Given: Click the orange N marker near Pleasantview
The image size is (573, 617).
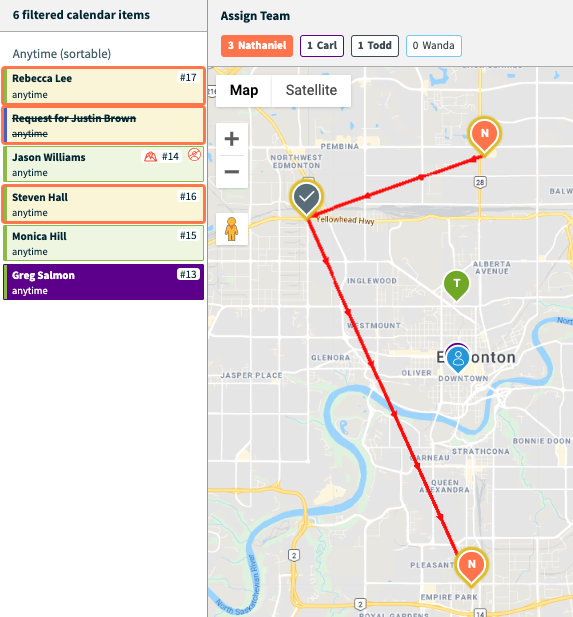Looking at the screenshot, I should coord(471,566).
